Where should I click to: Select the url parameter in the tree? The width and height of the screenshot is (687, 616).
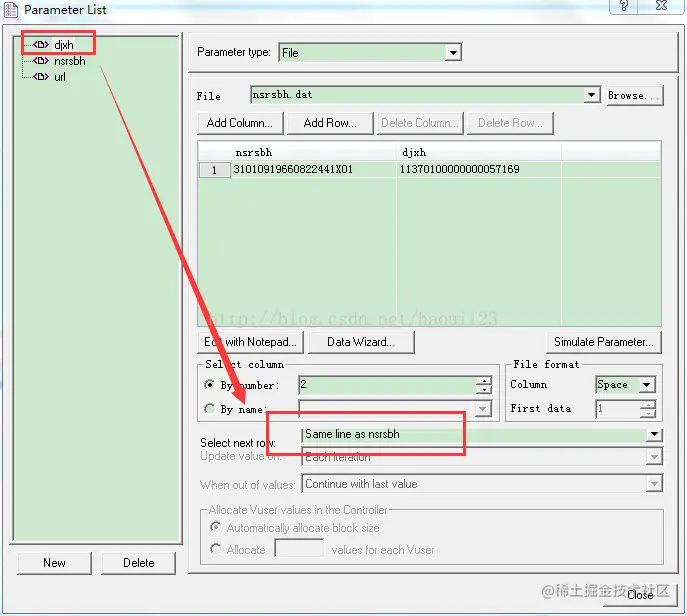(60, 77)
